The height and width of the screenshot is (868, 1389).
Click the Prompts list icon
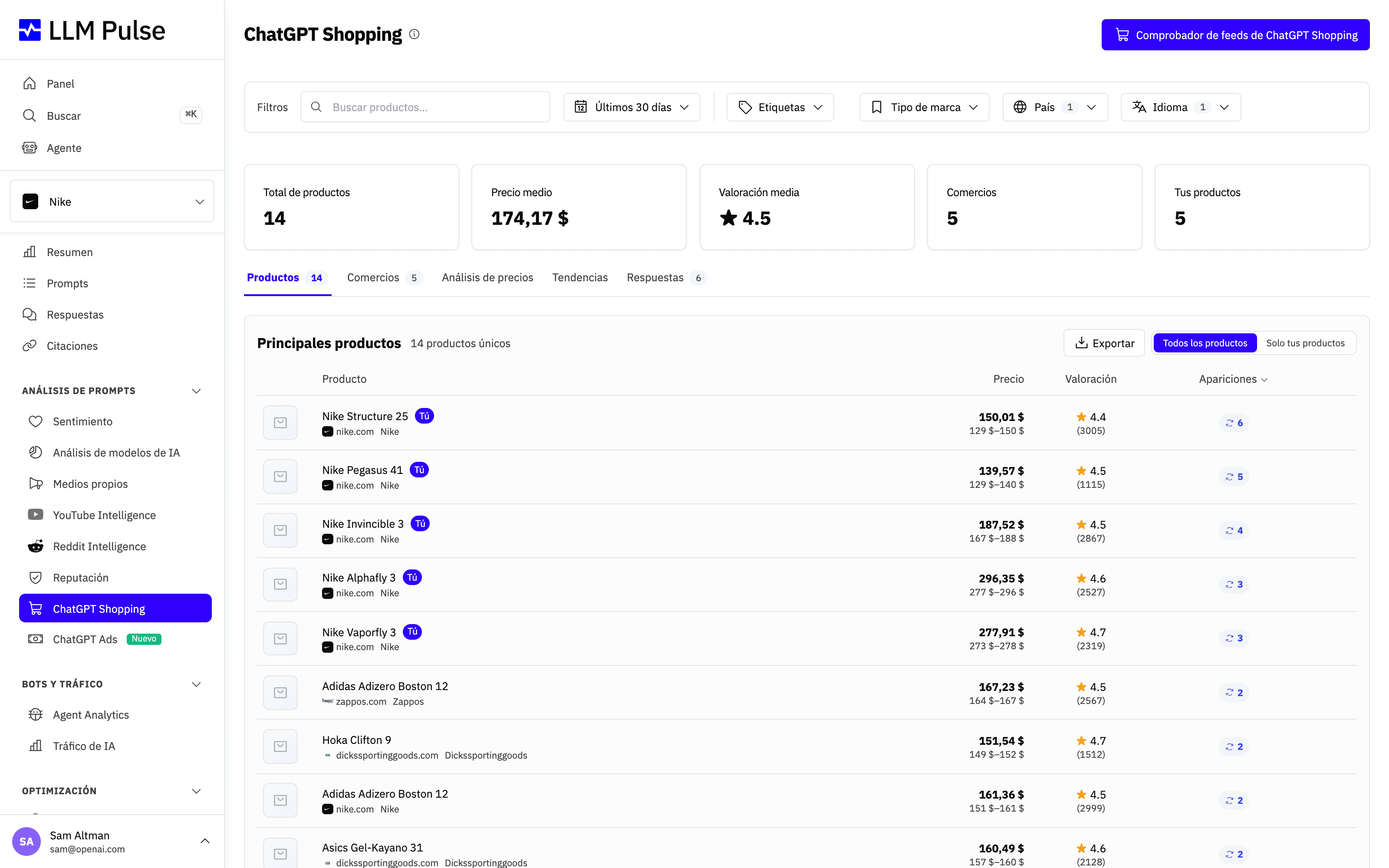pyautogui.click(x=30, y=283)
